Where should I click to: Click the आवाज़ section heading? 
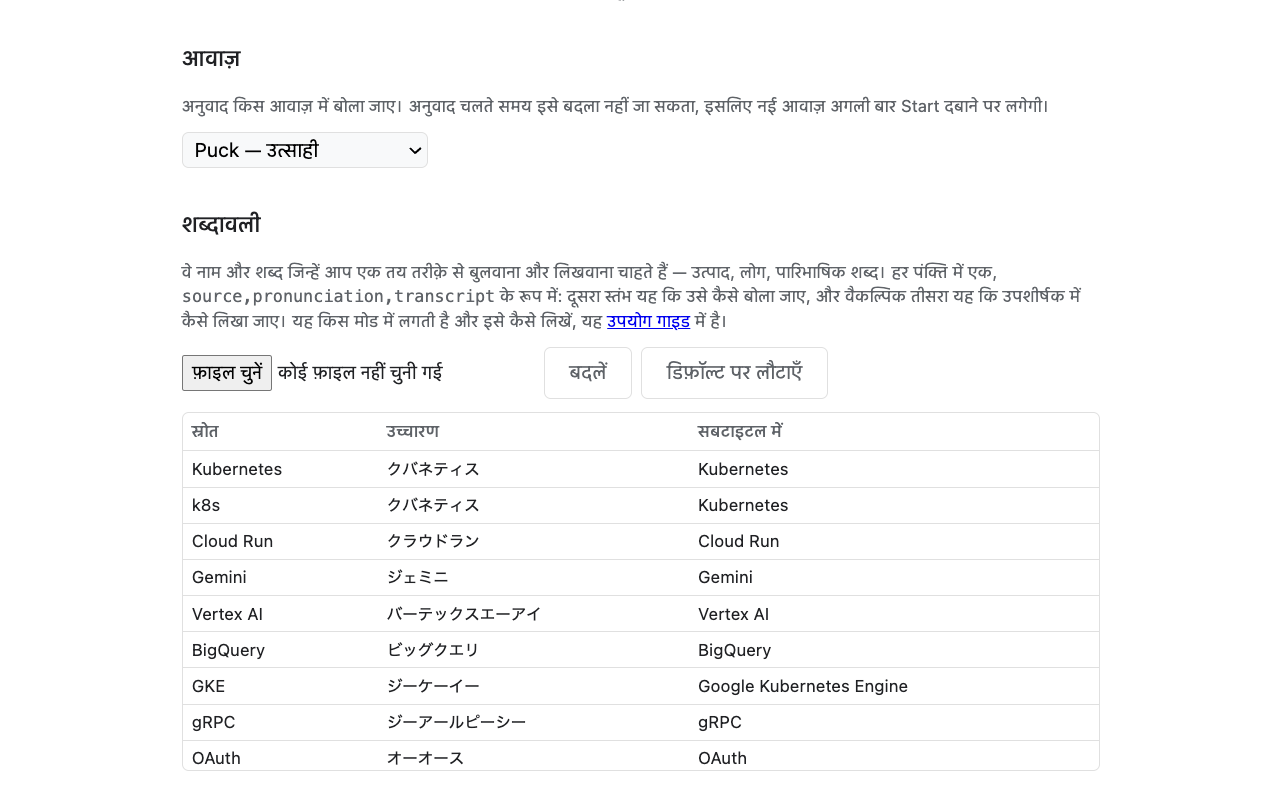pyautogui.click(x=211, y=59)
